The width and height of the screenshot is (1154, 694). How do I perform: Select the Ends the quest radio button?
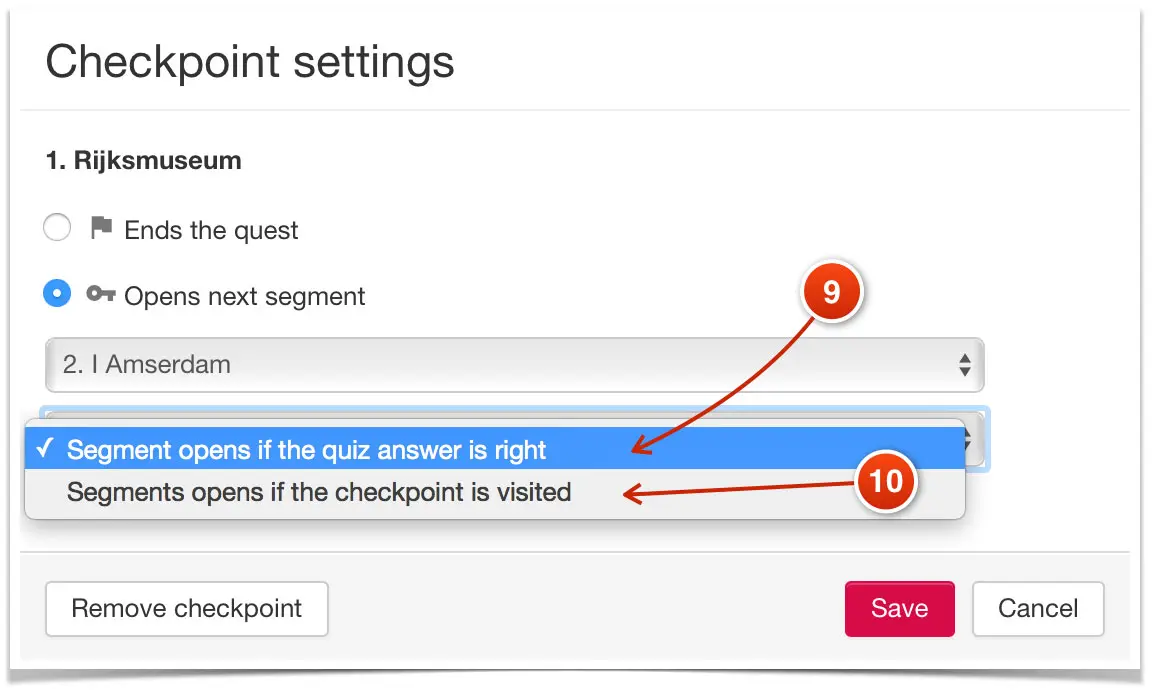(57, 229)
